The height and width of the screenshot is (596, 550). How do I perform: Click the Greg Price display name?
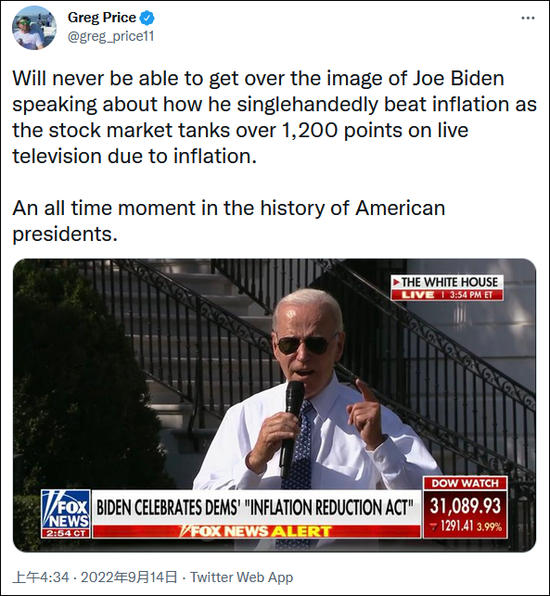click(x=102, y=17)
